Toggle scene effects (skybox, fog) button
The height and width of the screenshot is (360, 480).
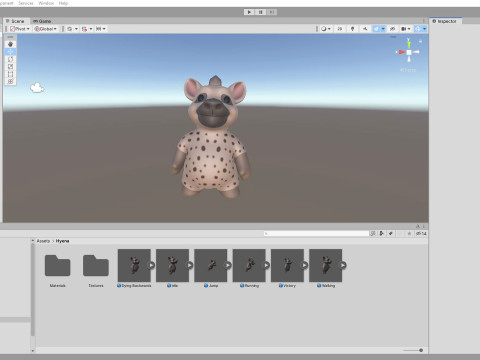tap(376, 29)
